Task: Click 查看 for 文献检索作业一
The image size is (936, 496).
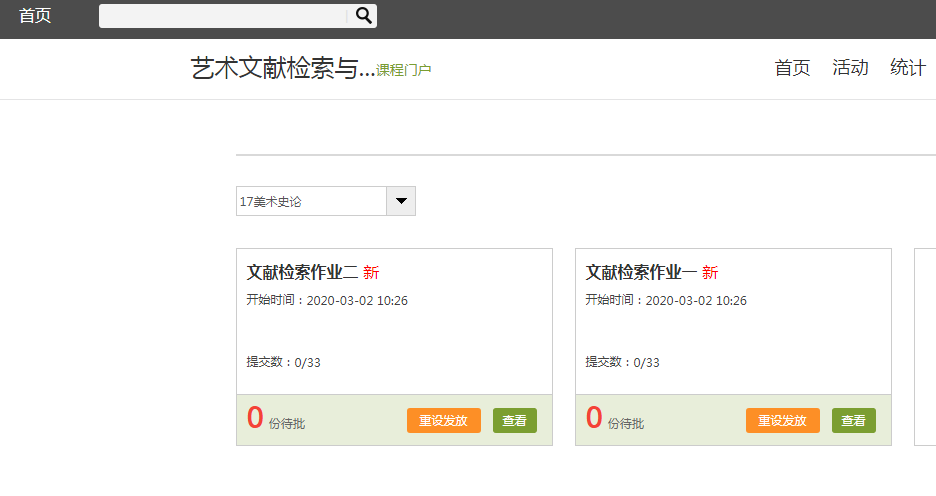Action: (853, 421)
